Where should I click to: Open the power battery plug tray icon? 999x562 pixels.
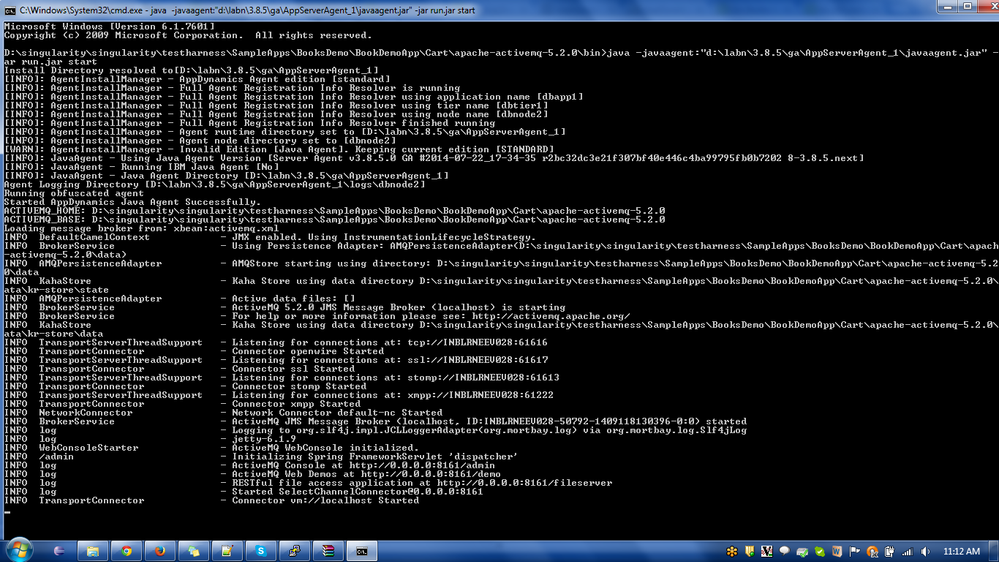coord(889,552)
